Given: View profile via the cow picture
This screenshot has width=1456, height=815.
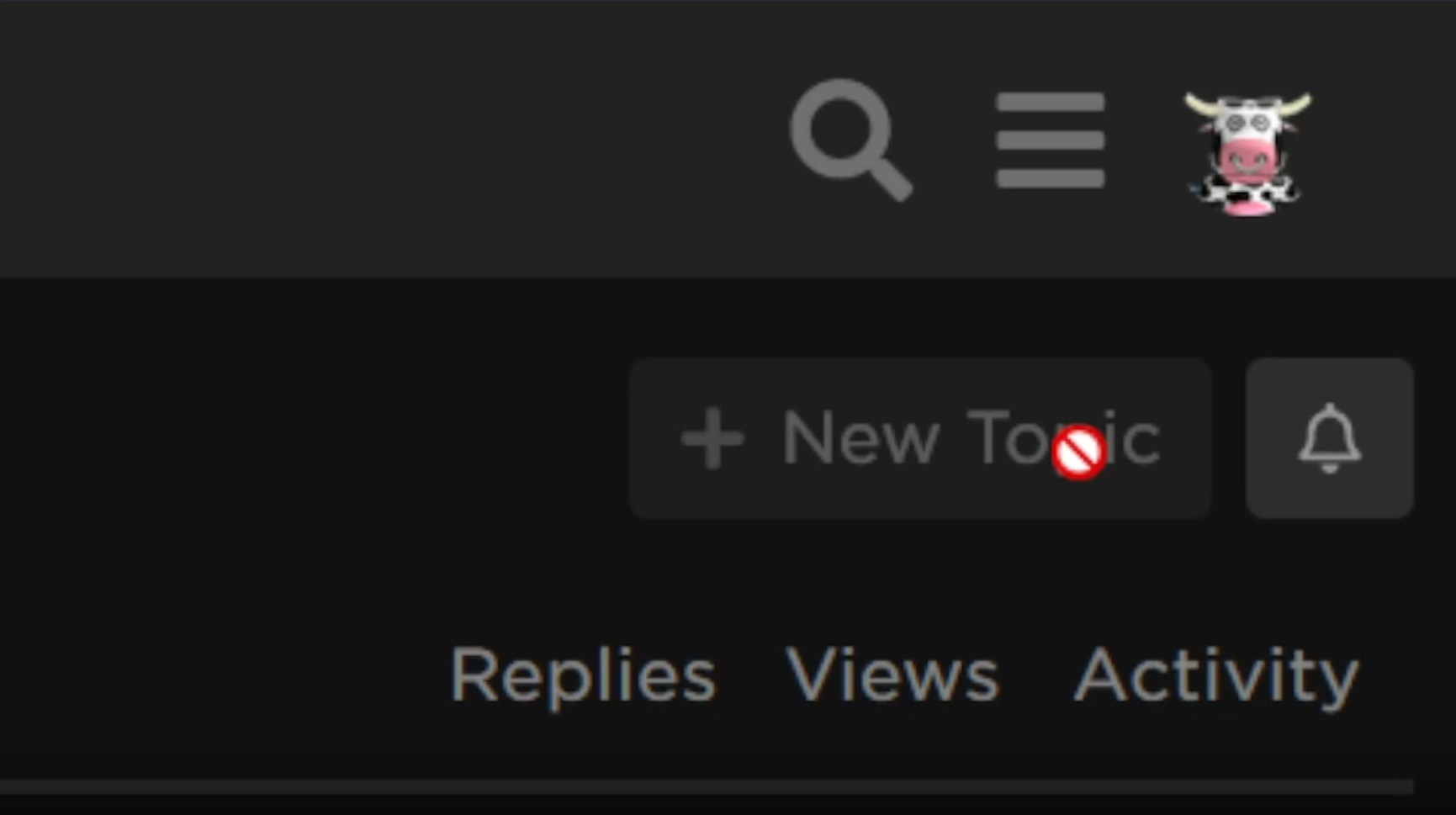Looking at the screenshot, I should pyautogui.click(x=1247, y=153).
